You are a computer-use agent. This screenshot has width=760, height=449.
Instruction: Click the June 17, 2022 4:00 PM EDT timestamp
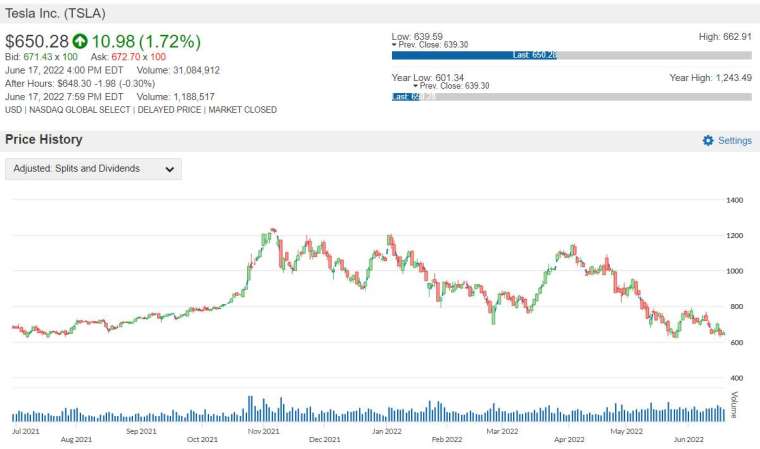(64, 70)
